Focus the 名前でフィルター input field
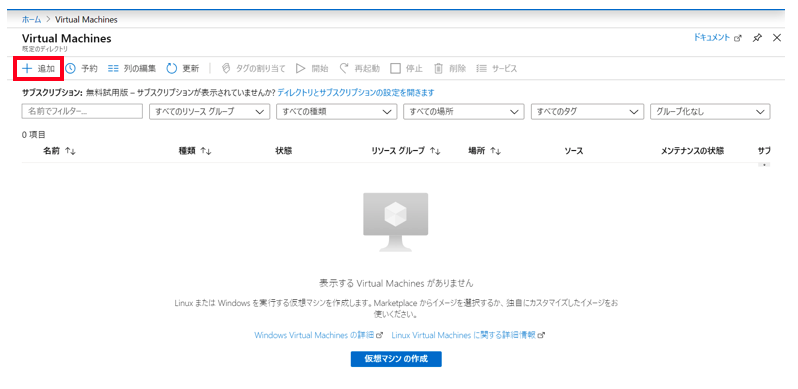This screenshot has width=798, height=389. [x=82, y=112]
